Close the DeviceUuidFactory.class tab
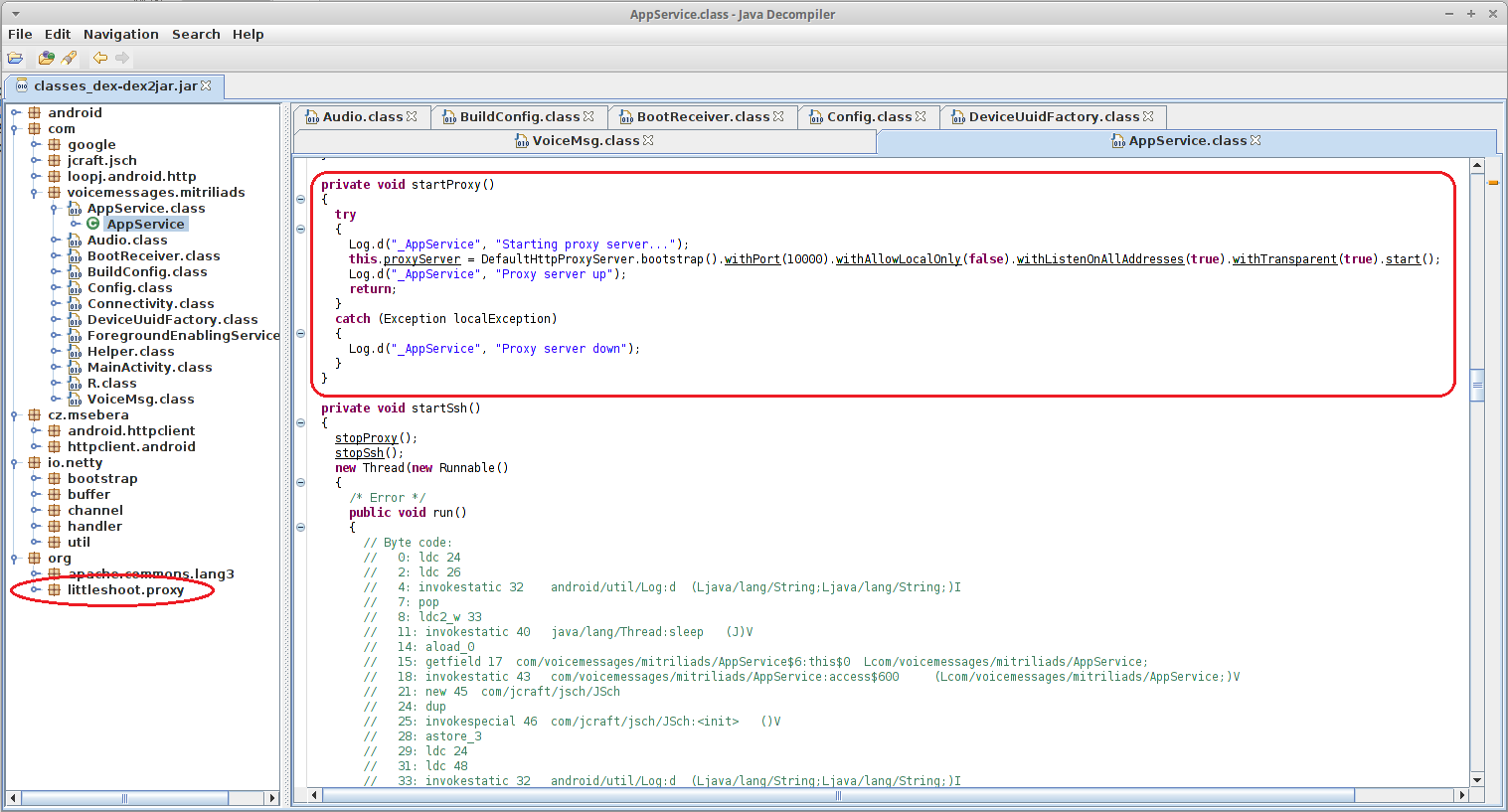This screenshot has width=1508, height=812. coord(1148,116)
